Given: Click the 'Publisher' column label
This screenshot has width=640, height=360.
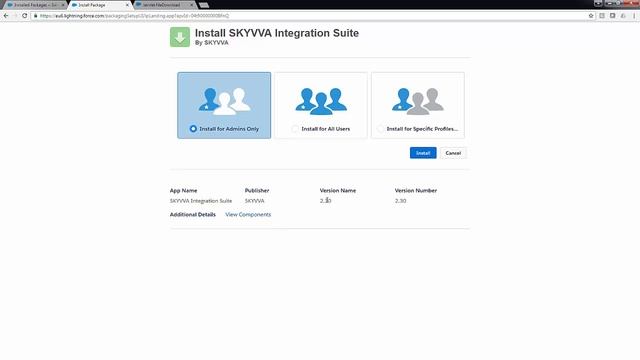Looking at the screenshot, I should coord(257,191).
